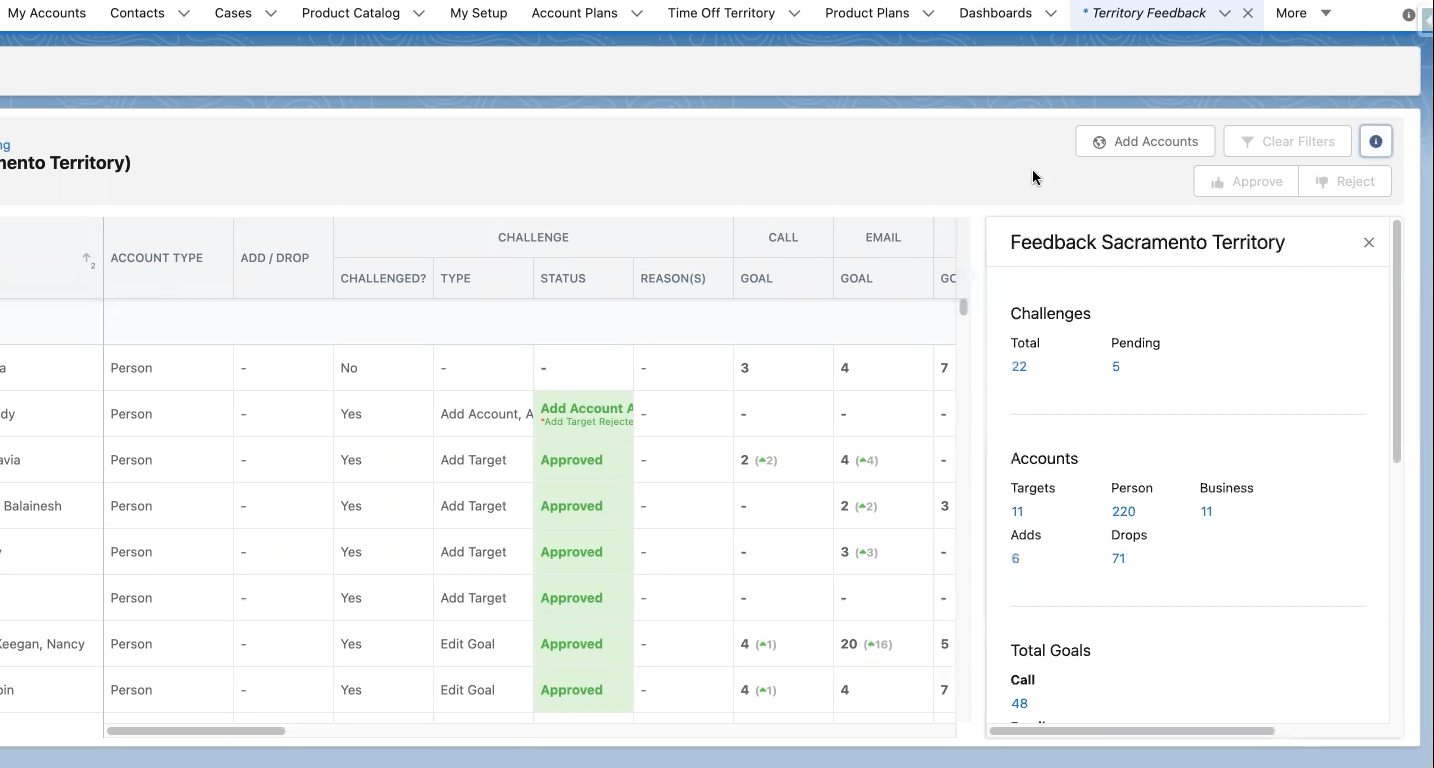Close the Territory Feedback tab
1434x768 pixels.
pos(1247,14)
